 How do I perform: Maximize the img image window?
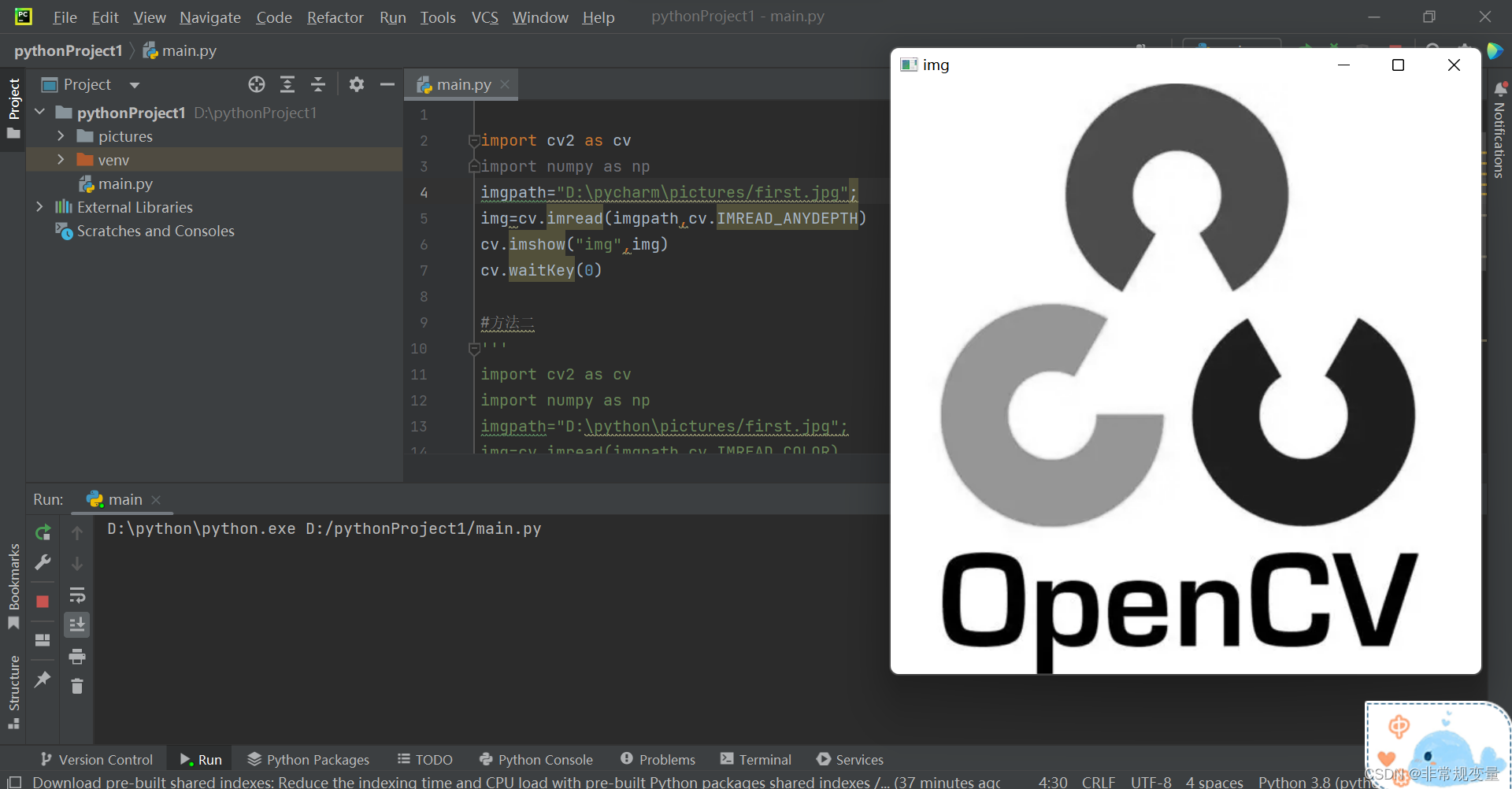[1398, 65]
